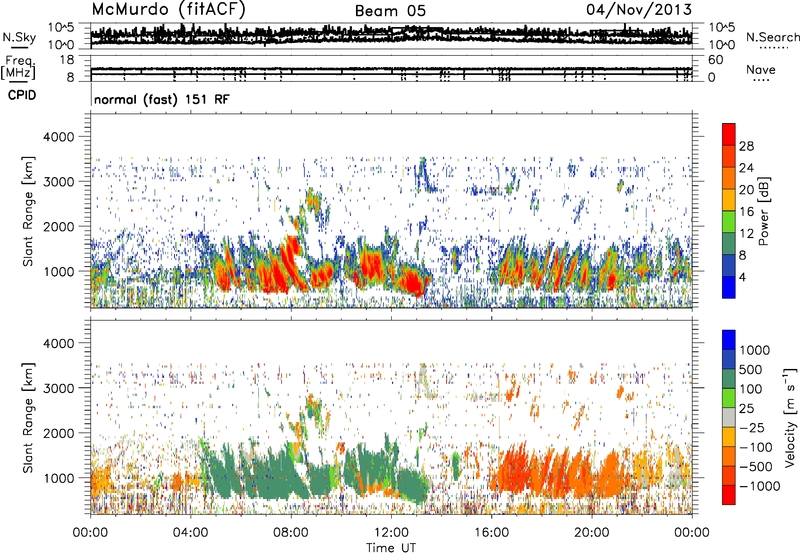This screenshot has width=800, height=554.
Task: Select the N.Sky legend label
Action: pyautogui.click(x=19, y=37)
